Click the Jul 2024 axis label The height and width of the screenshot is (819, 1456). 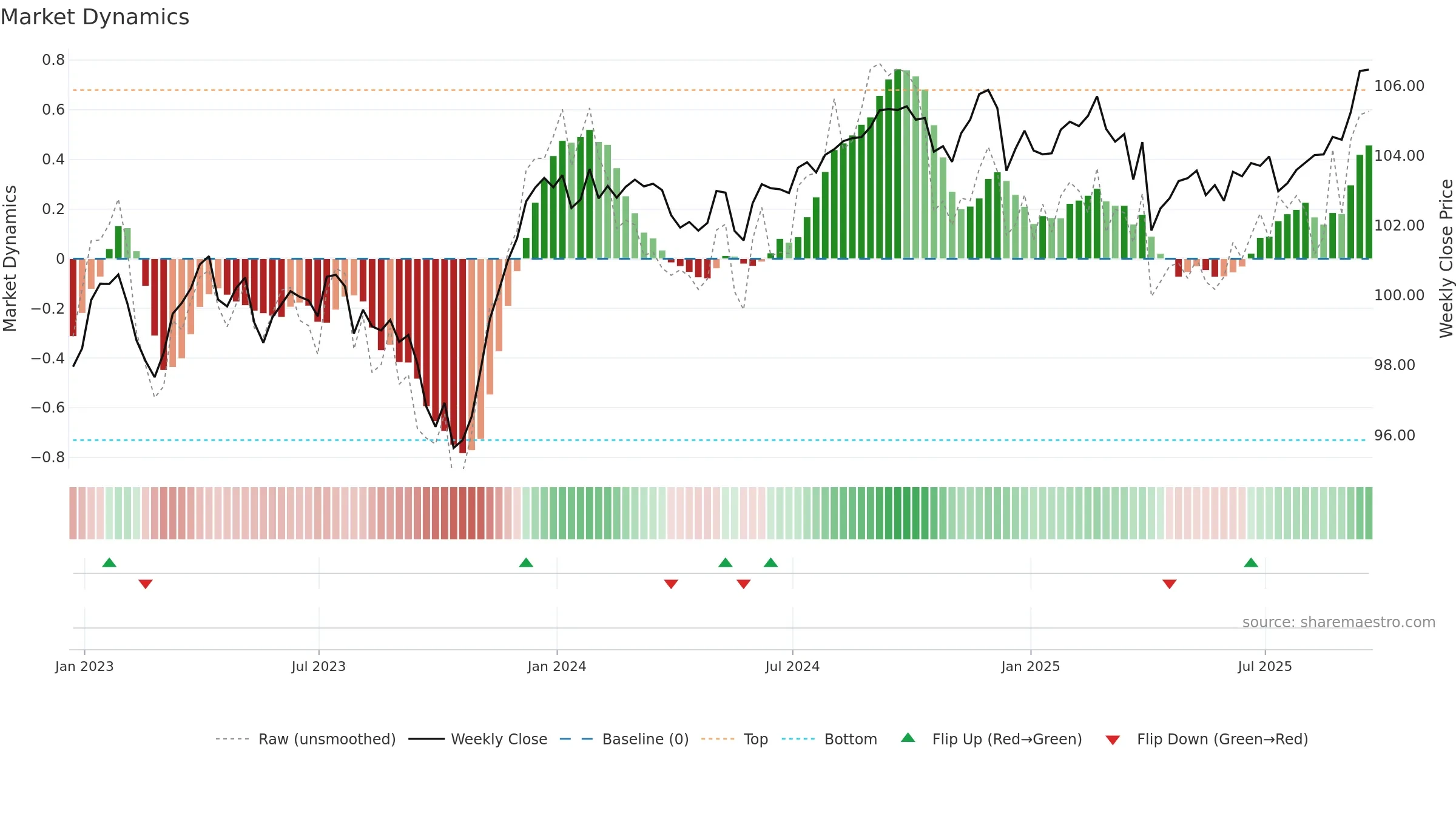pyautogui.click(x=792, y=666)
